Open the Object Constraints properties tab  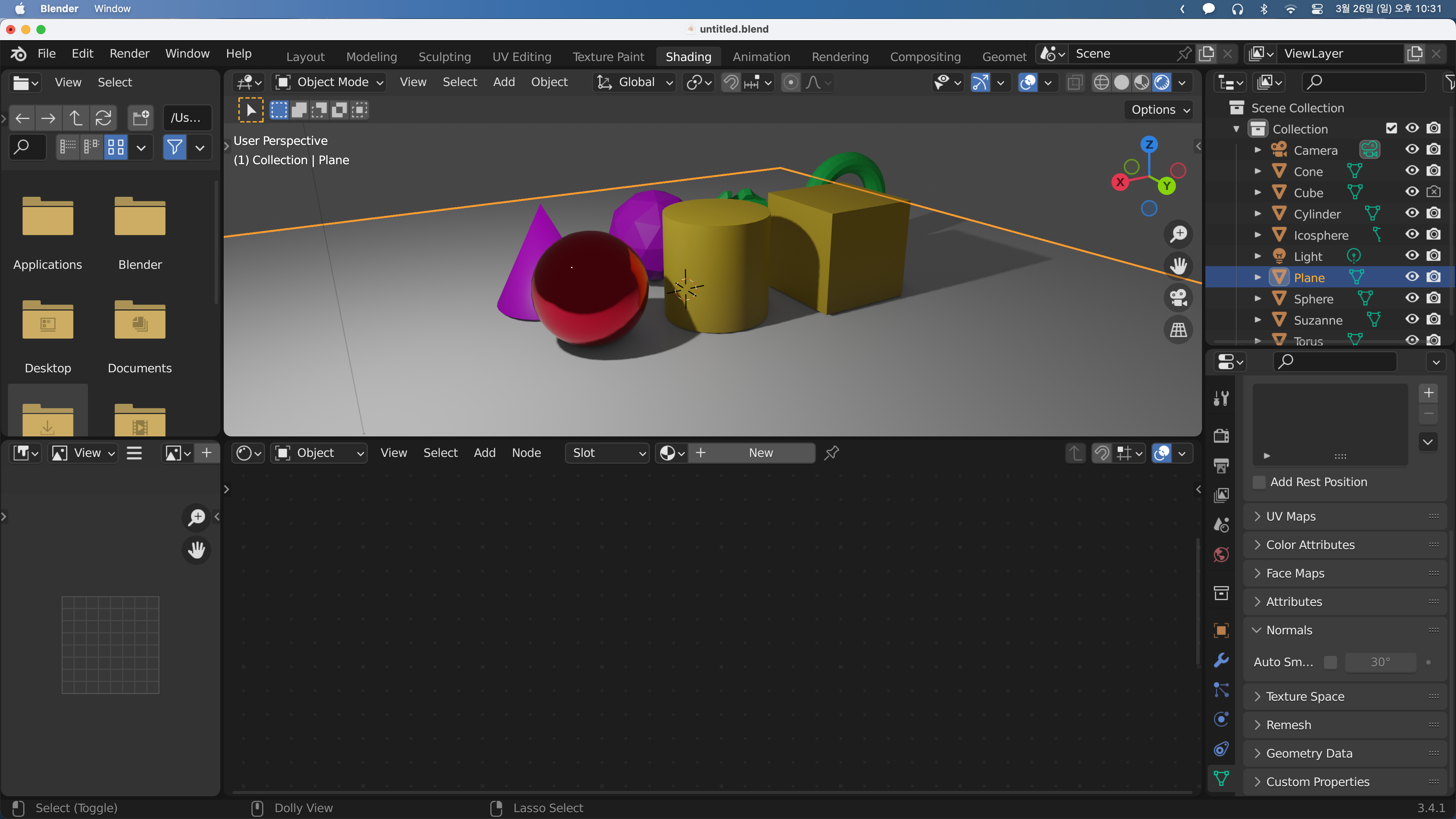[1221, 749]
